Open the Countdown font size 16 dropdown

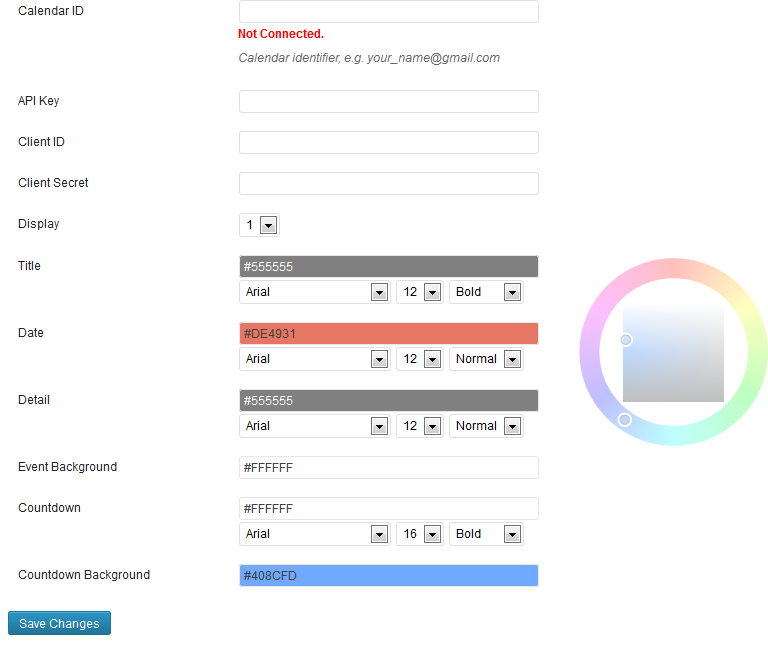coord(420,534)
